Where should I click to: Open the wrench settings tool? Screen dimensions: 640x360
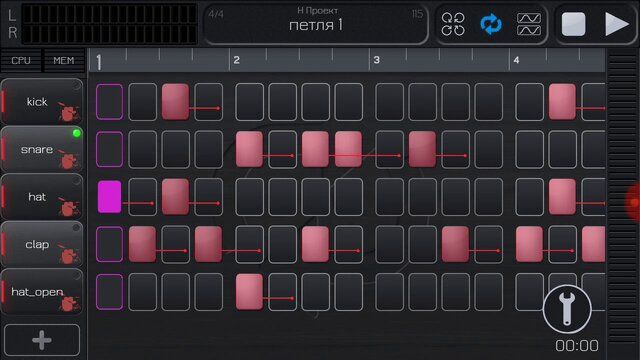tap(567, 309)
